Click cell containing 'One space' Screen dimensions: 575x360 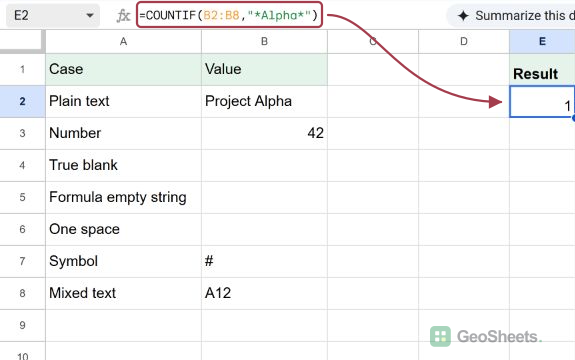point(123,229)
